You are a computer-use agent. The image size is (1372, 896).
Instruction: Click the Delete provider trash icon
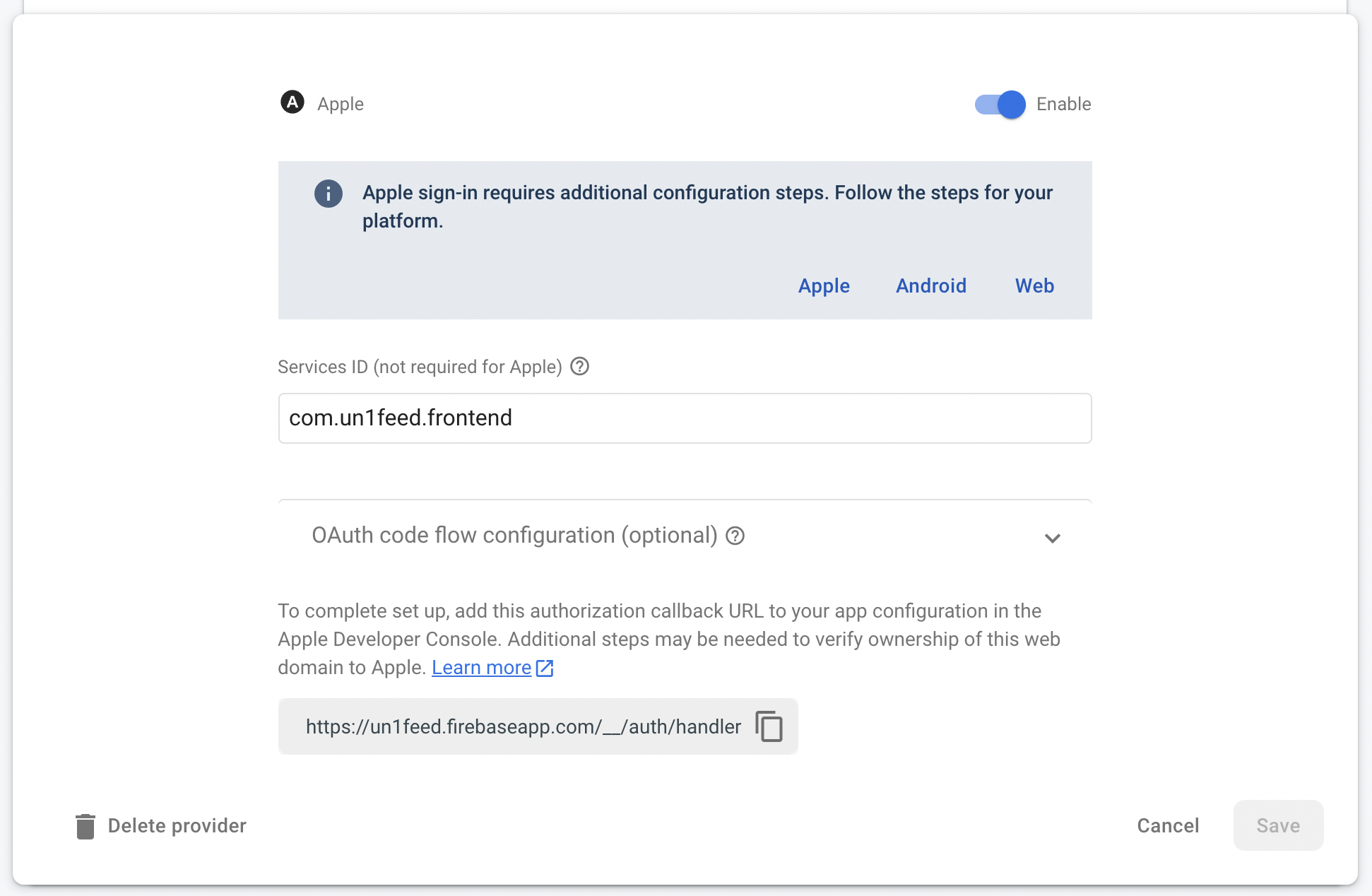pos(85,825)
